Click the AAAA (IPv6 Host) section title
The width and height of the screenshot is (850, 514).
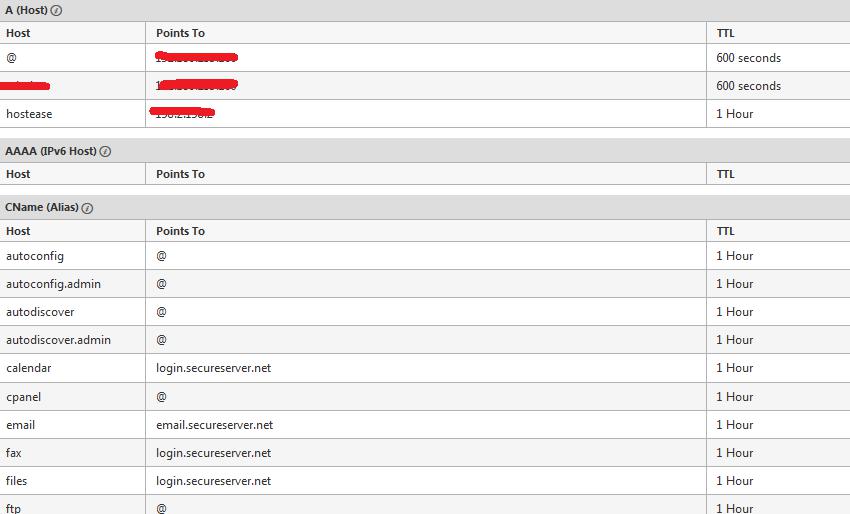[x=51, y=151]
